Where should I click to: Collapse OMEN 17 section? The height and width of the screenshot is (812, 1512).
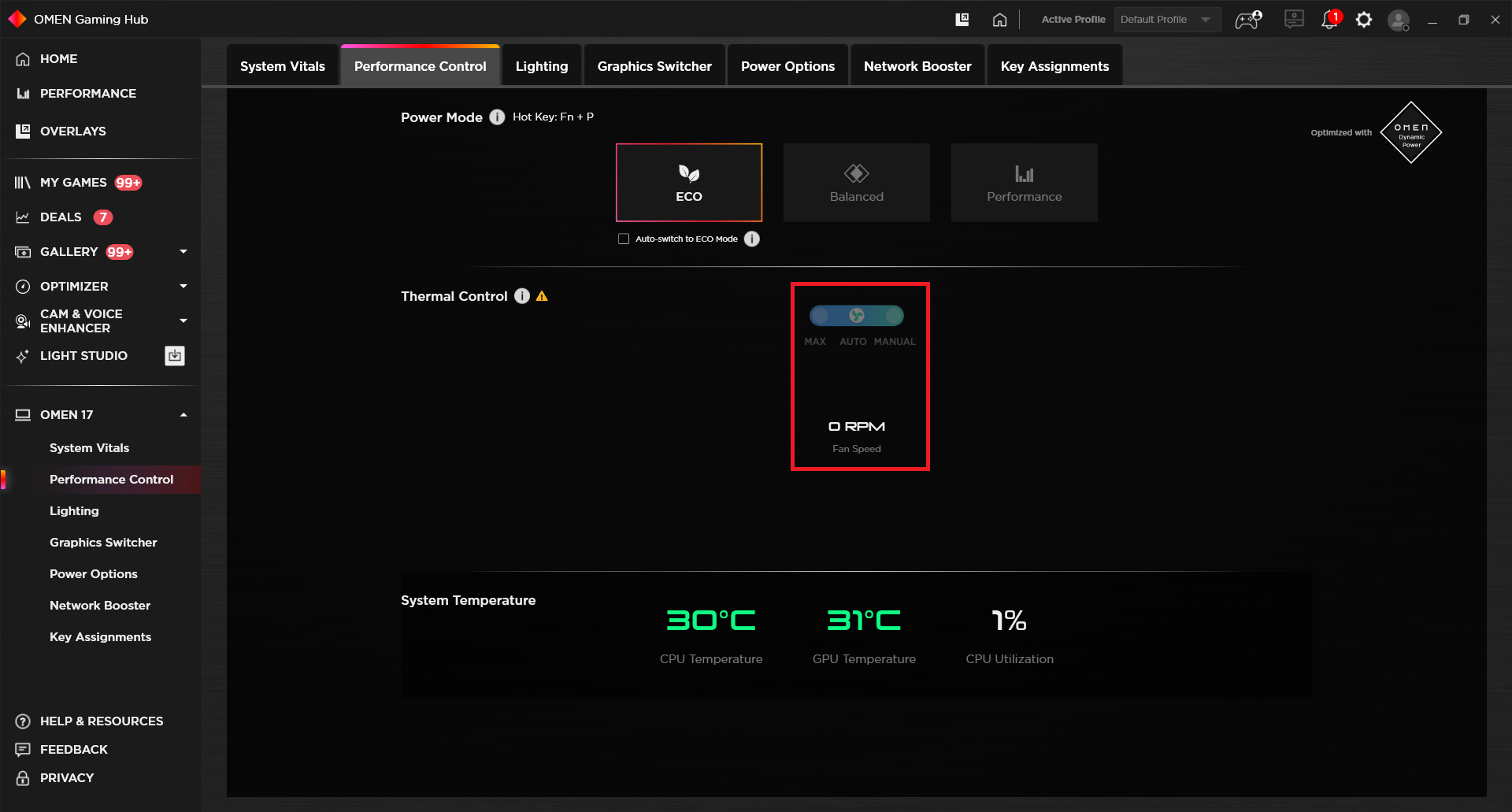(x=183, y=415)
